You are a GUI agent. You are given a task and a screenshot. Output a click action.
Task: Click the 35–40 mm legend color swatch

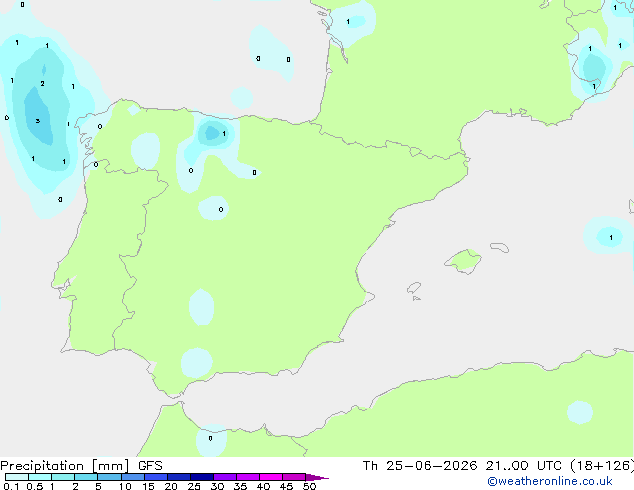248,477
